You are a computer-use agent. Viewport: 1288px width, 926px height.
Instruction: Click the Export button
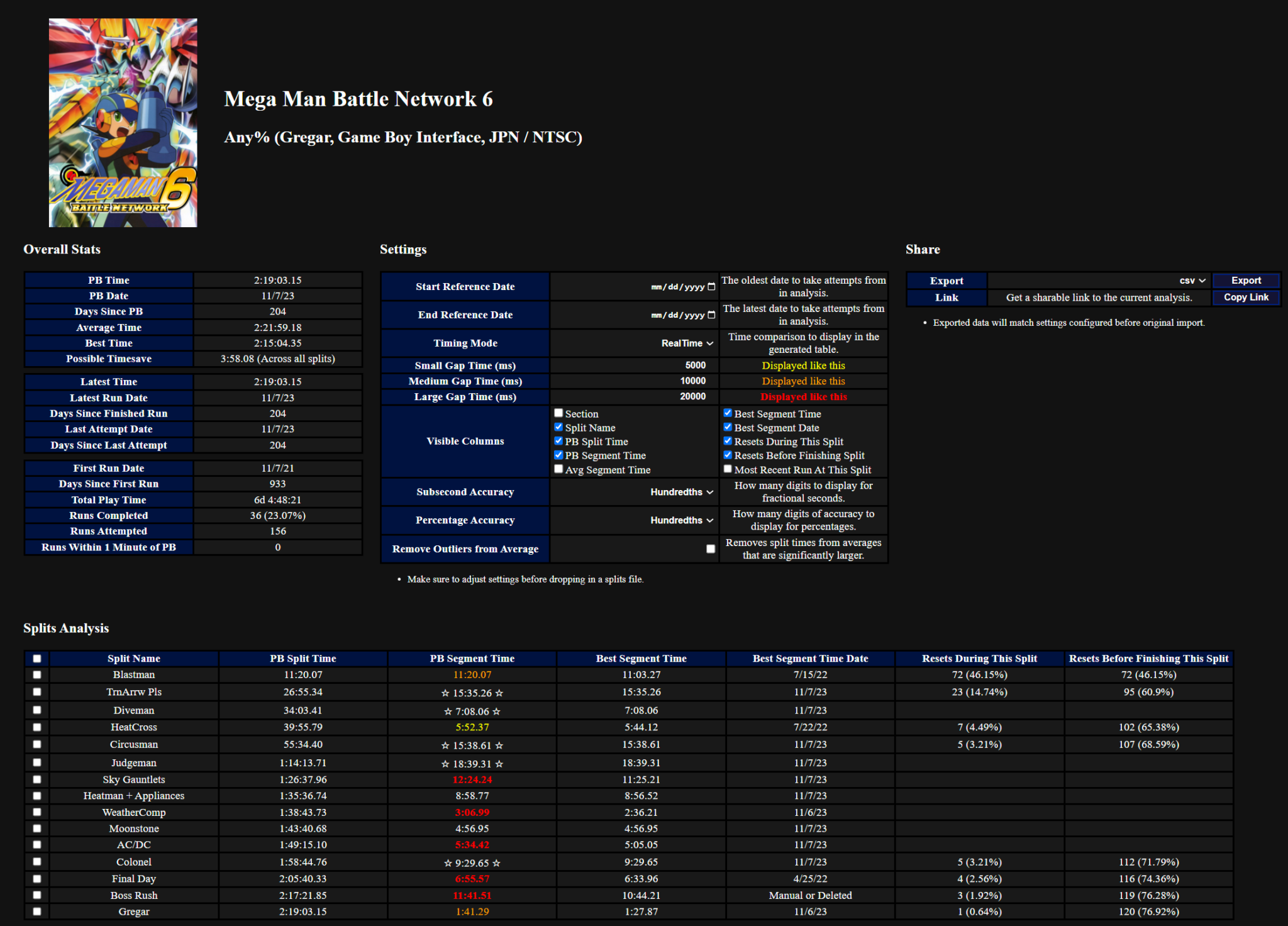[x=1246, y=281]
